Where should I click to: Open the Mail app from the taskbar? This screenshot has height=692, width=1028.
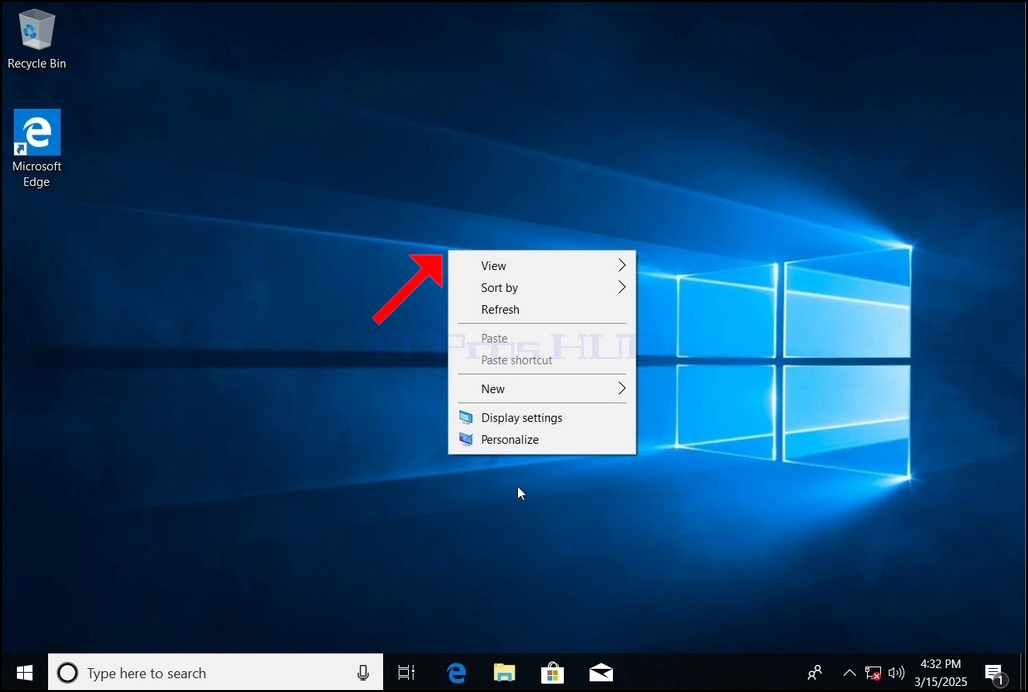click(x=601, y=672)
